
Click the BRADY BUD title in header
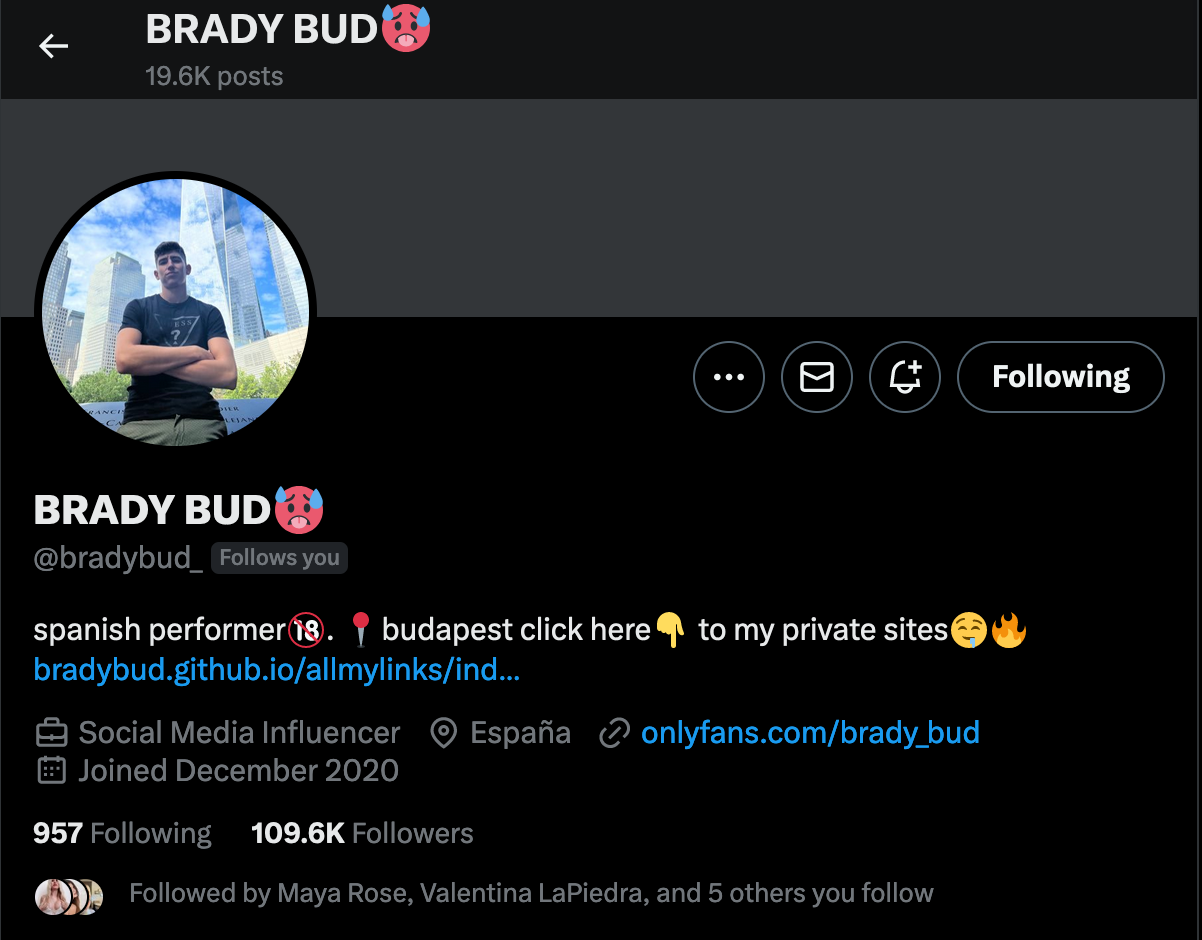(x=262, y=30)
